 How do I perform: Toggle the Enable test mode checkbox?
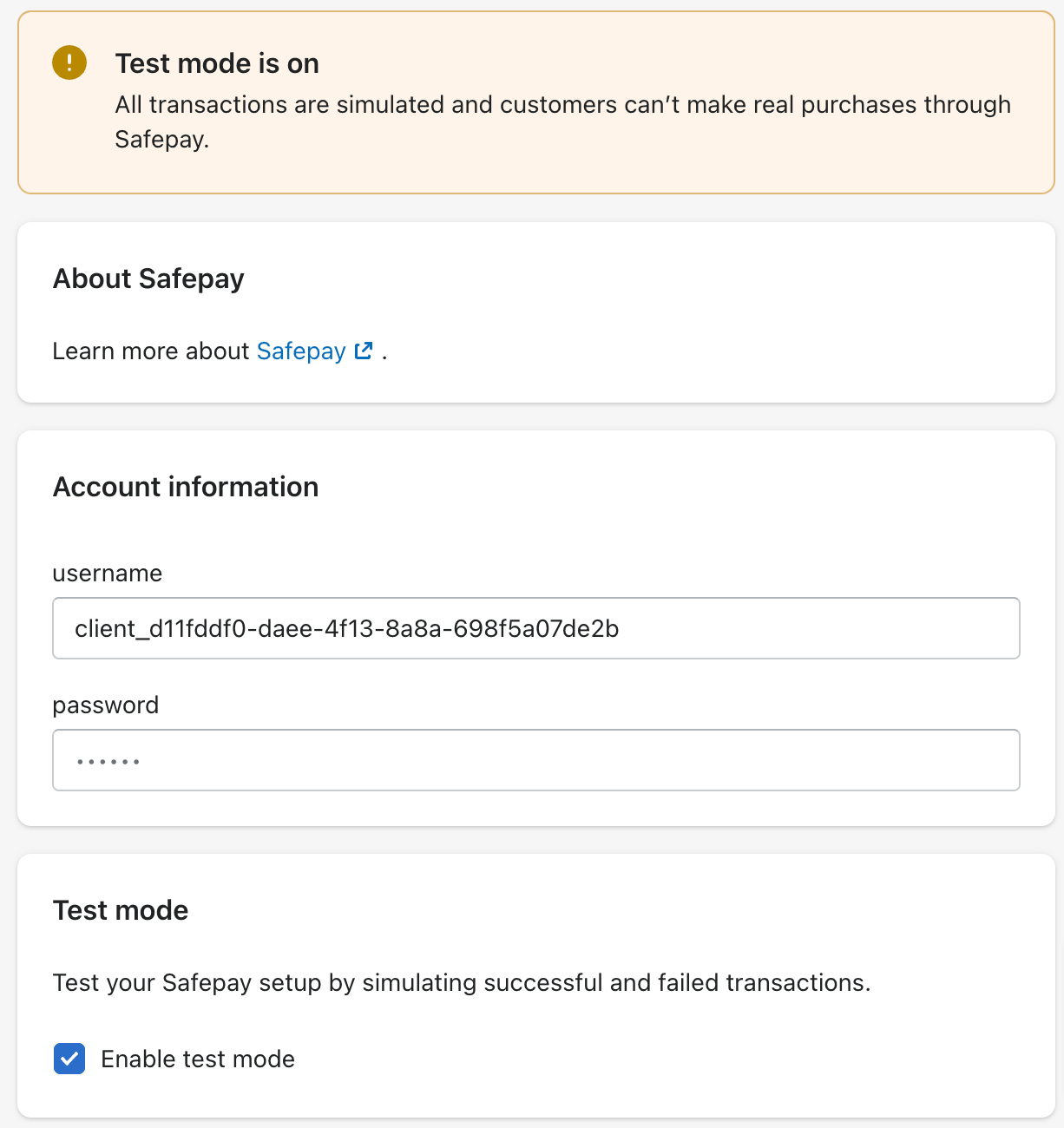pos(69,1059)
